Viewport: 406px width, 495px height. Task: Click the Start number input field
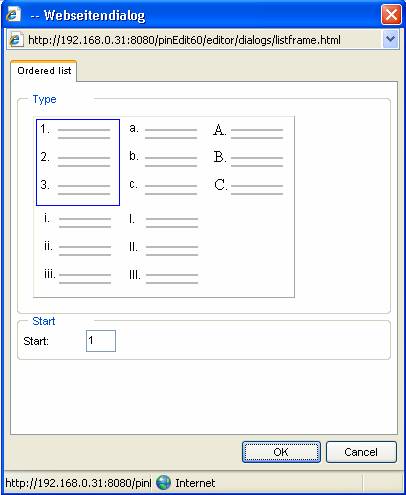click(x=101, y=341)
